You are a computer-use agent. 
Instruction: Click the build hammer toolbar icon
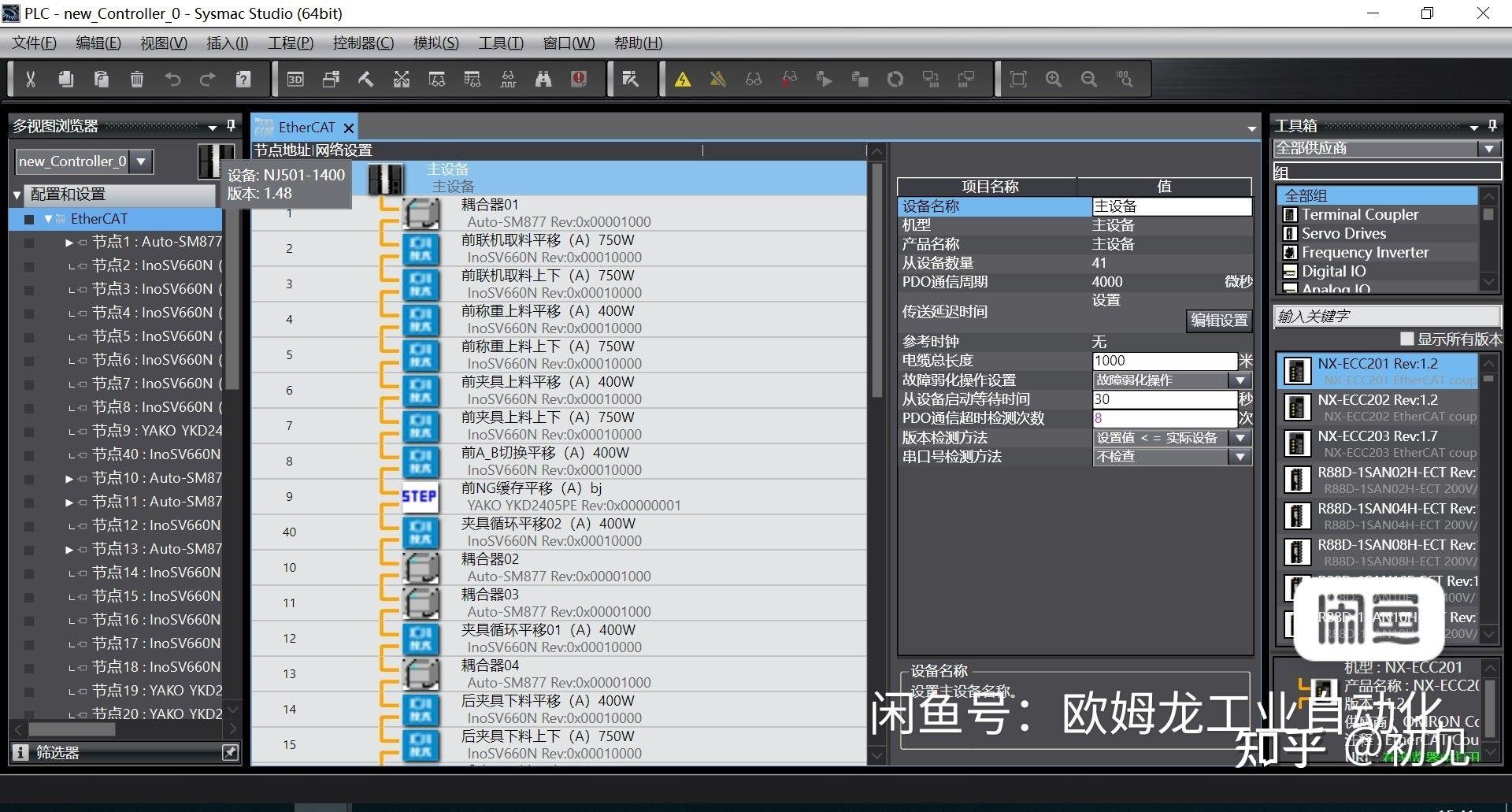(366, 79)
